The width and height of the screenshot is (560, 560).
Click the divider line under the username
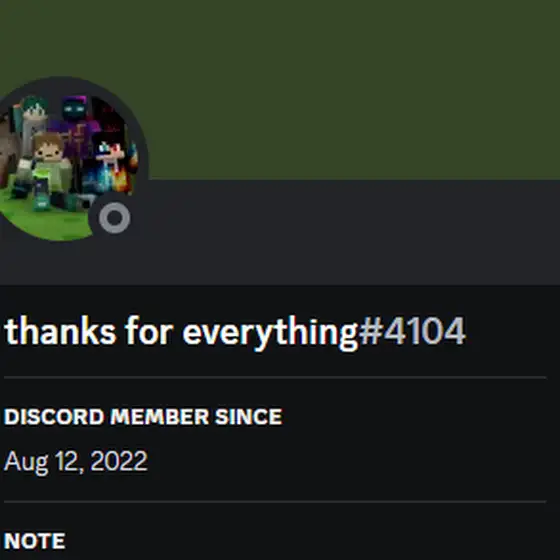275,377
